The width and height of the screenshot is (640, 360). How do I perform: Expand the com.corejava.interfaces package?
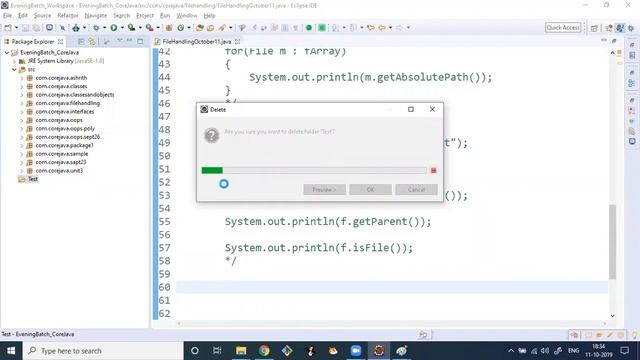(22, 112)
